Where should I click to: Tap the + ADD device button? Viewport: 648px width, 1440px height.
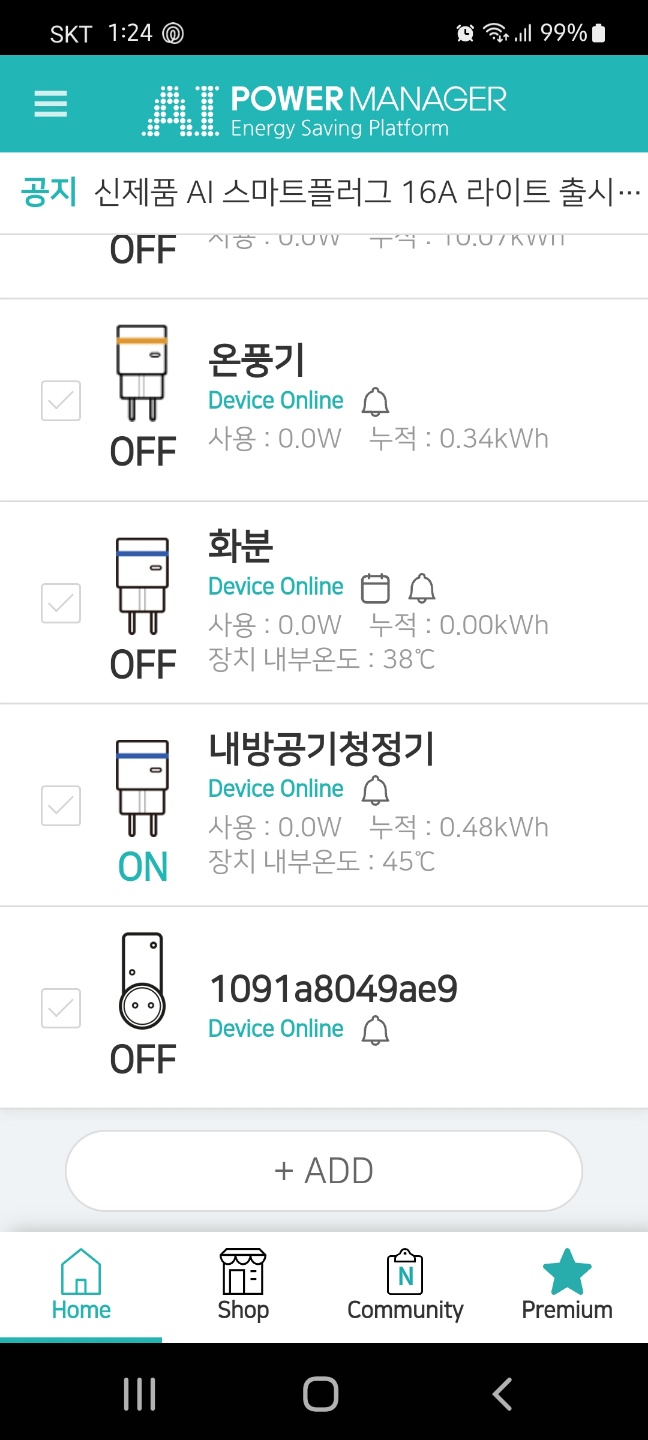[324, 1171]
